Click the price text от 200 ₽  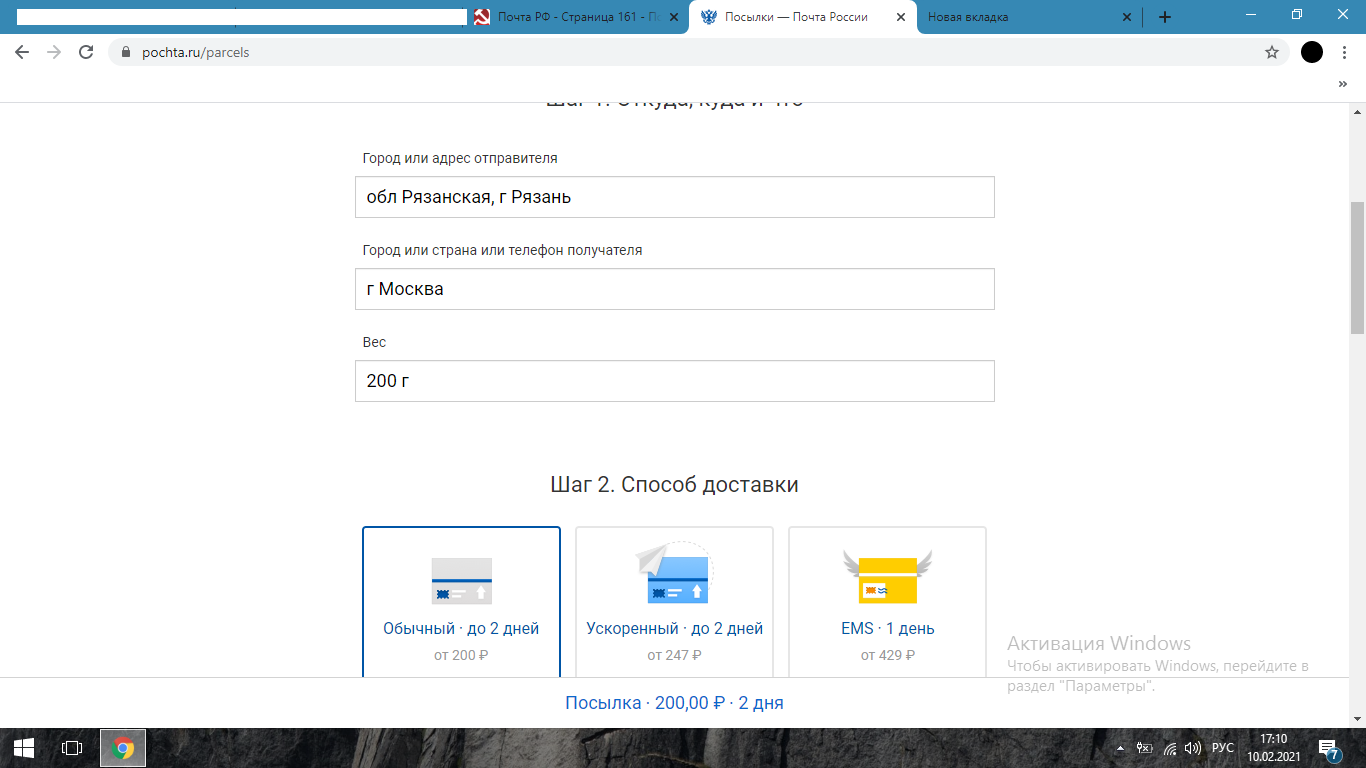461,656
